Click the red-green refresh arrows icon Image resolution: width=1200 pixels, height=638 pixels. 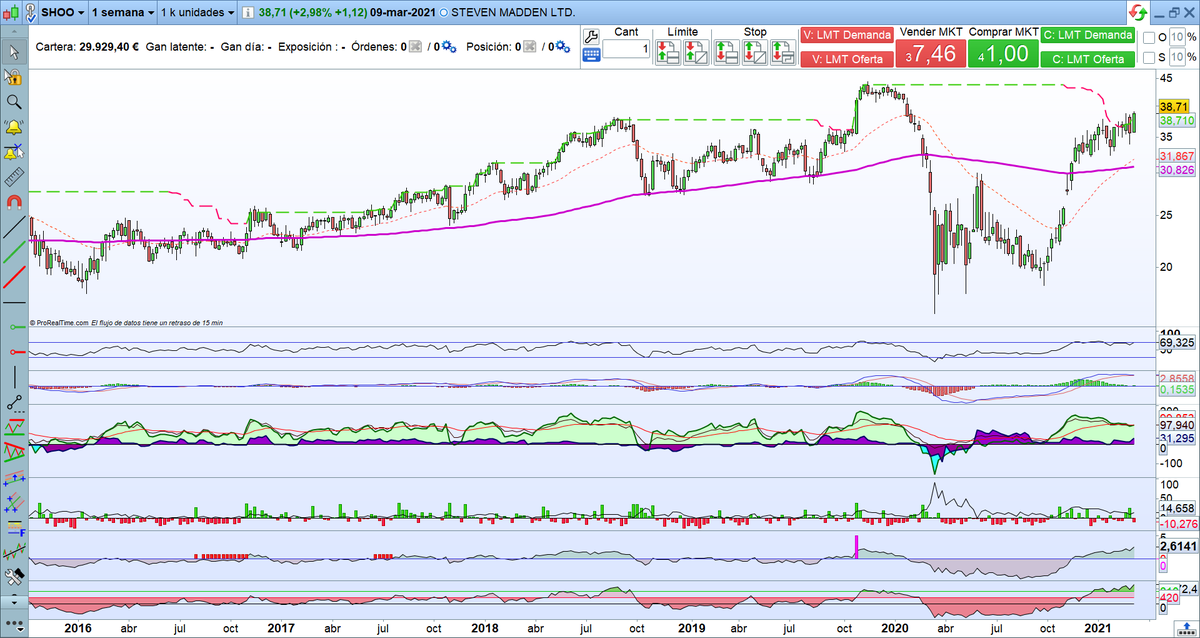(x=1139, y=14)
